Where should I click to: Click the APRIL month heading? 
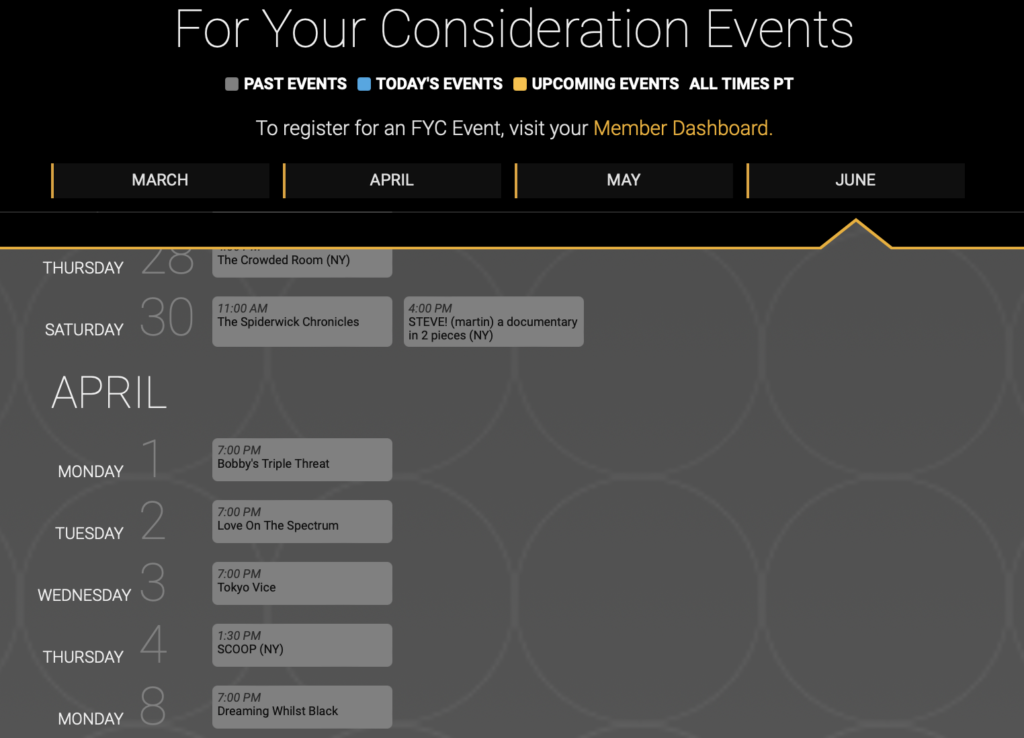point(109,393)
